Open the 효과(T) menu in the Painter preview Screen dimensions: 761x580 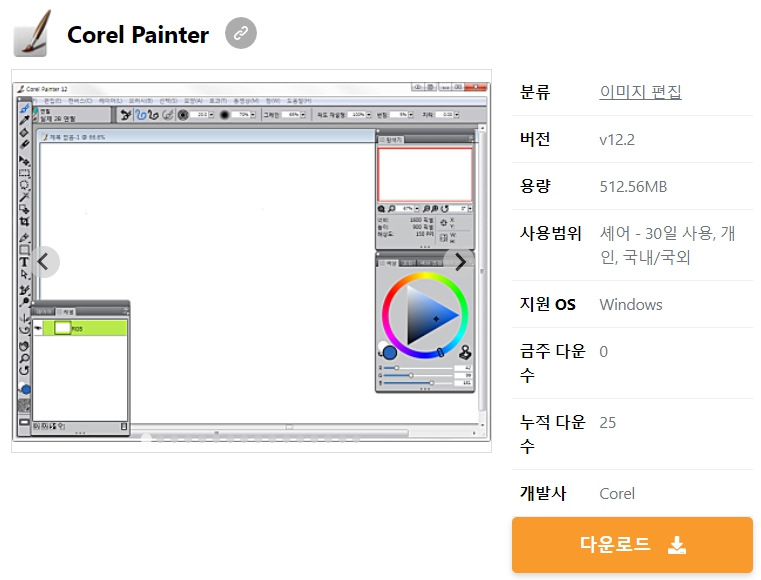click(218, 100)
